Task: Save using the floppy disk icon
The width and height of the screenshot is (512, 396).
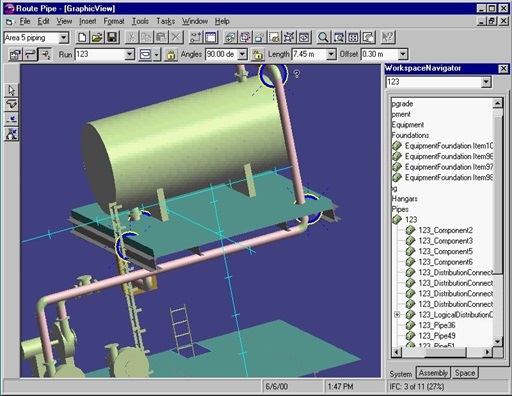Action: pos(112,37)
